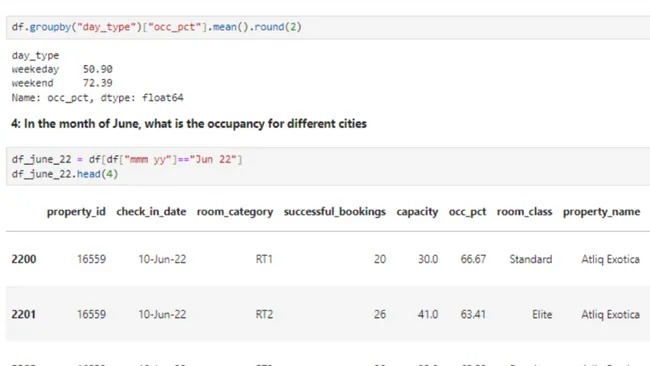Click Atliq Exotica in row 2201
This screenshot has width=650, height=366.
pos(611,315)
